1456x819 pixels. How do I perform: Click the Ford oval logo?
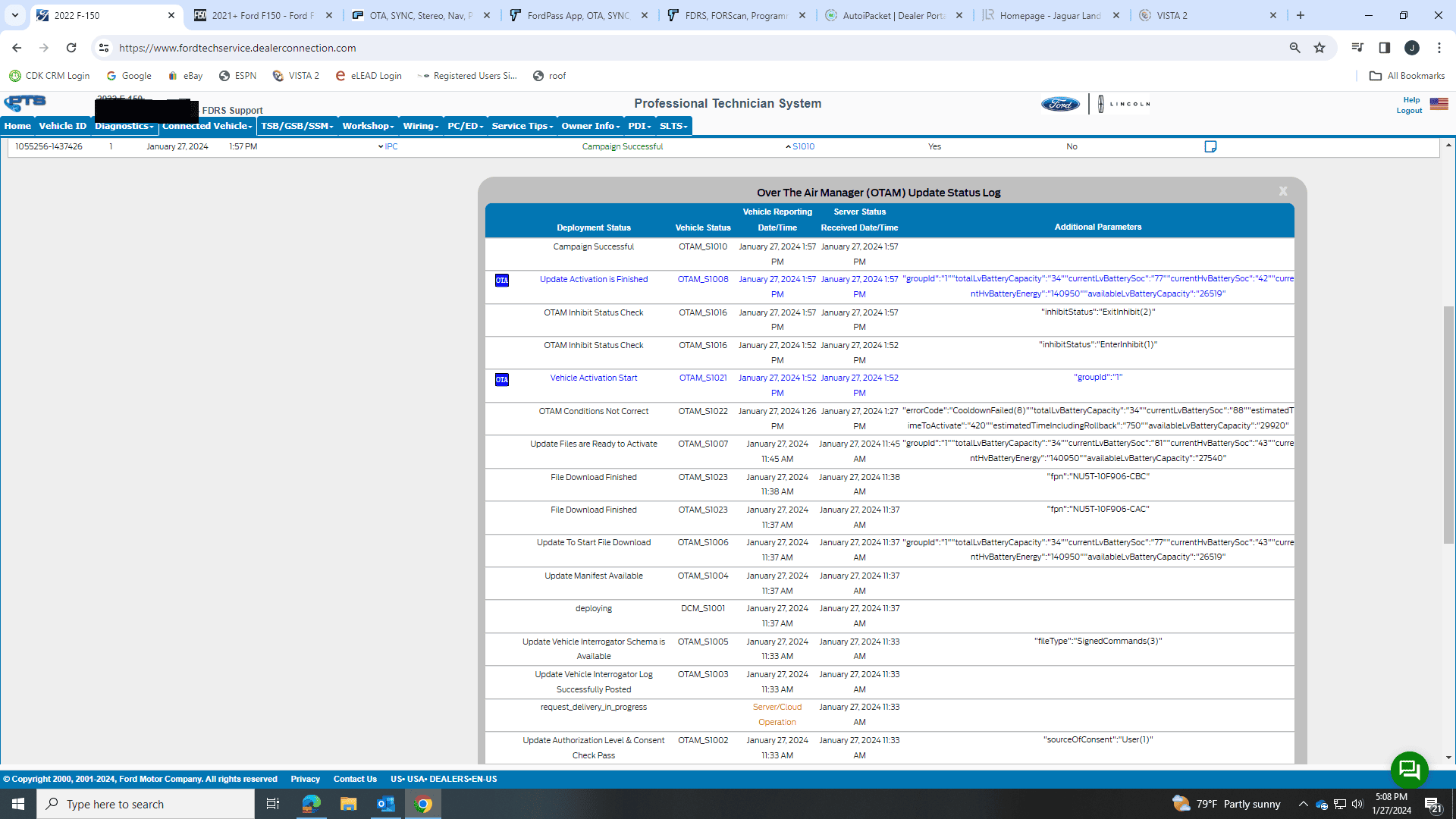1060,105
